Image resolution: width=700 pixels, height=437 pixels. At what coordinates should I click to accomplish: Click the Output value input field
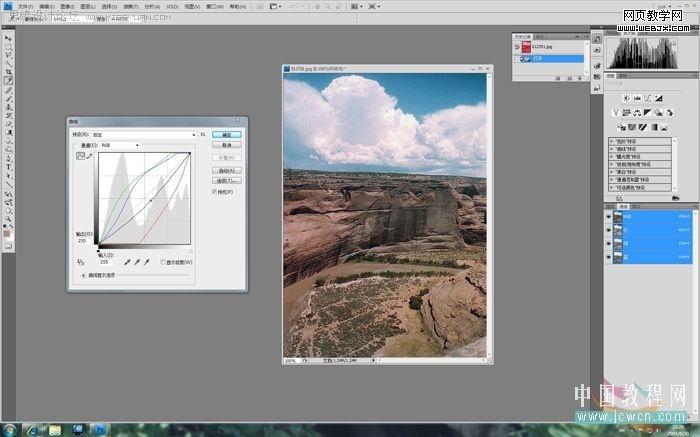coord(83,240)
